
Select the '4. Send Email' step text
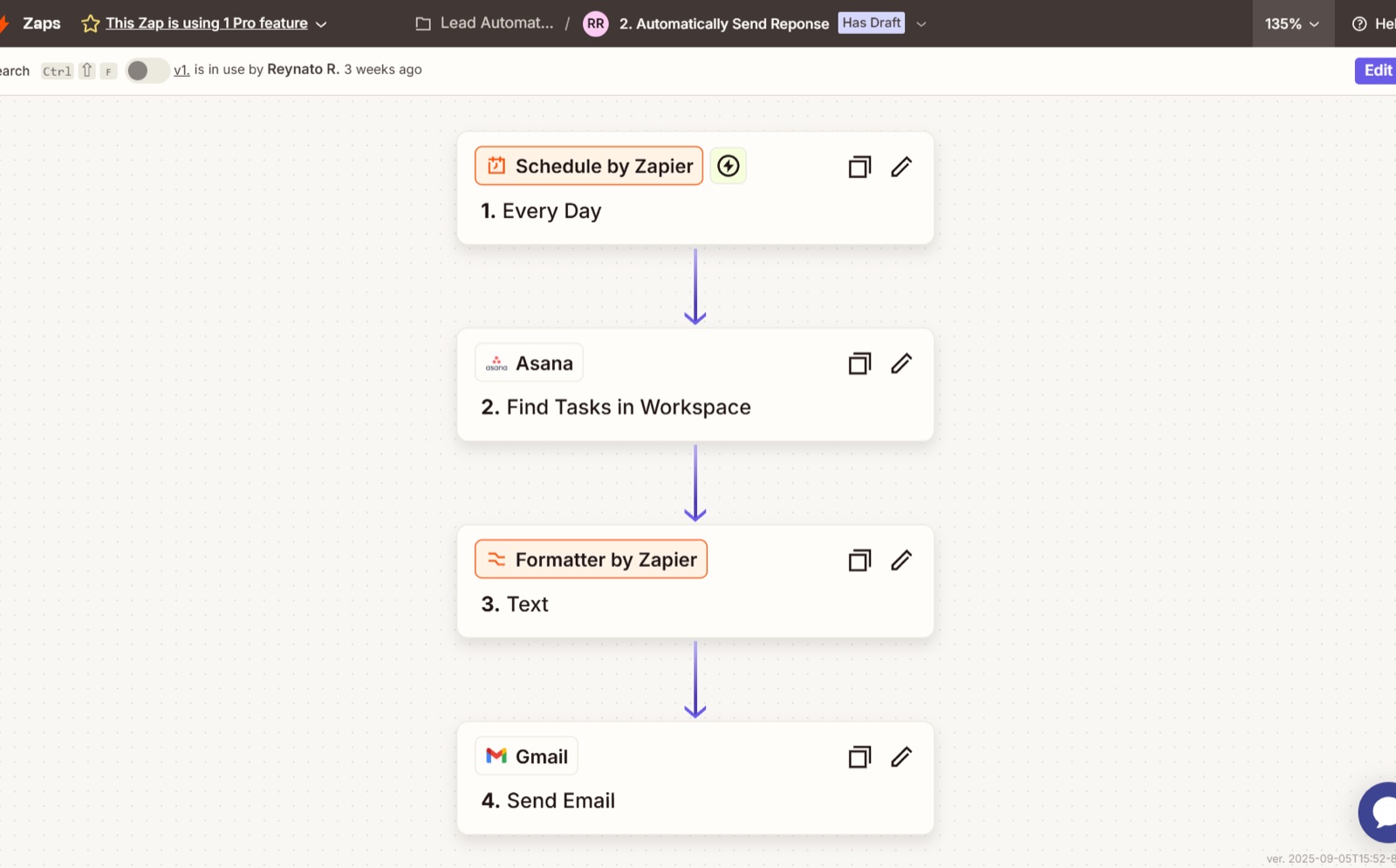coord(548,801)
